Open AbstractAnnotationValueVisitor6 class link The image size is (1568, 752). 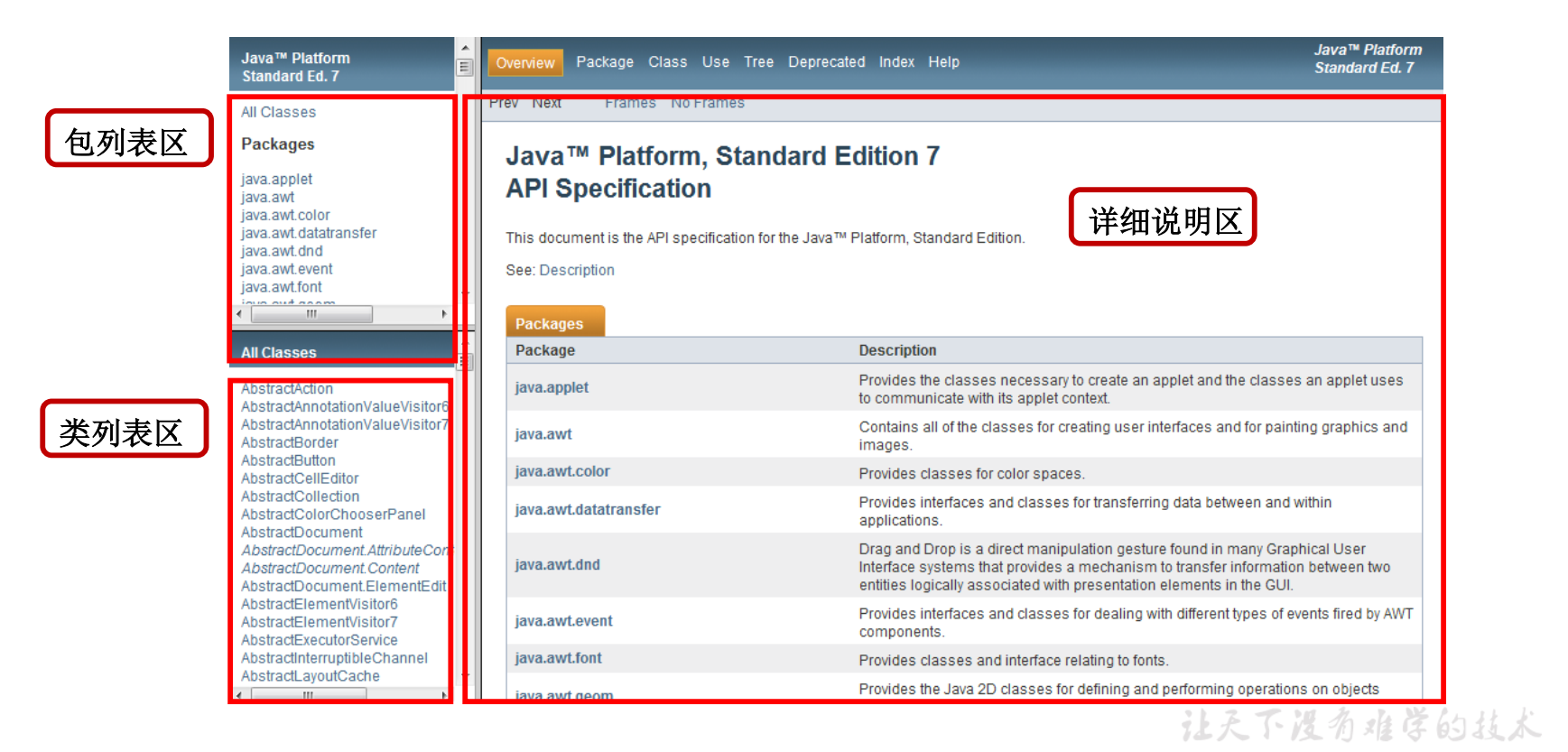(x=344, y=407)
